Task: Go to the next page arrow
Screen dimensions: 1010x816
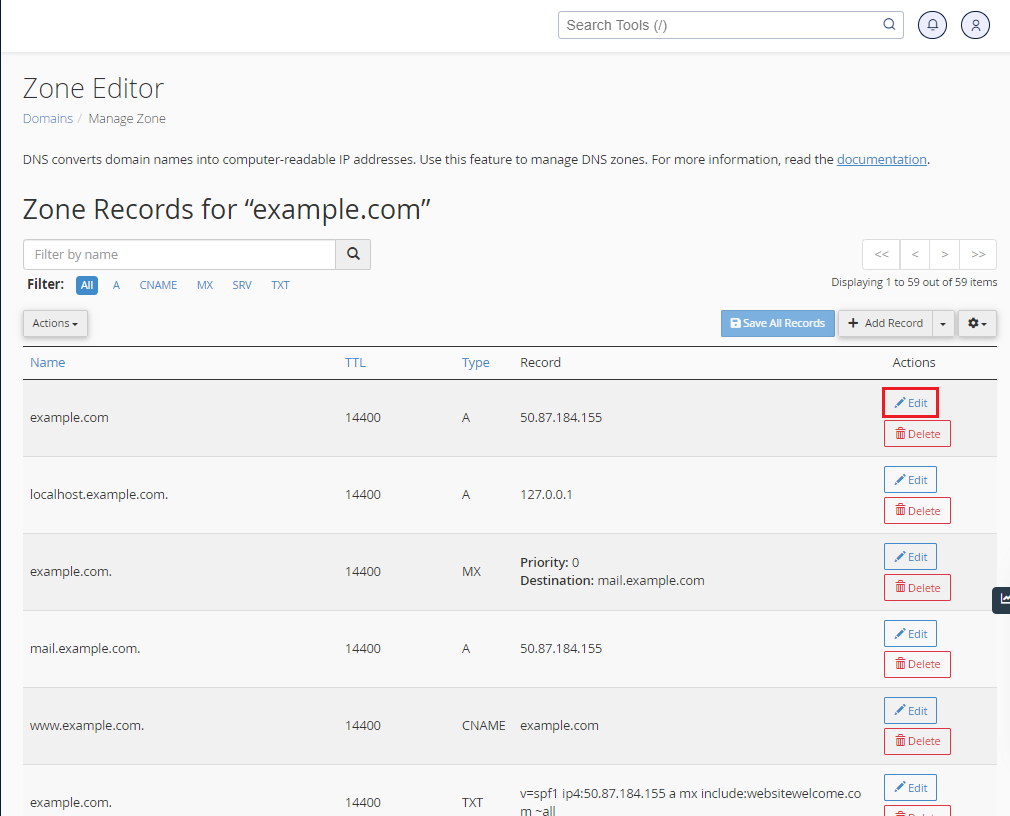Action: pos(944,254)
